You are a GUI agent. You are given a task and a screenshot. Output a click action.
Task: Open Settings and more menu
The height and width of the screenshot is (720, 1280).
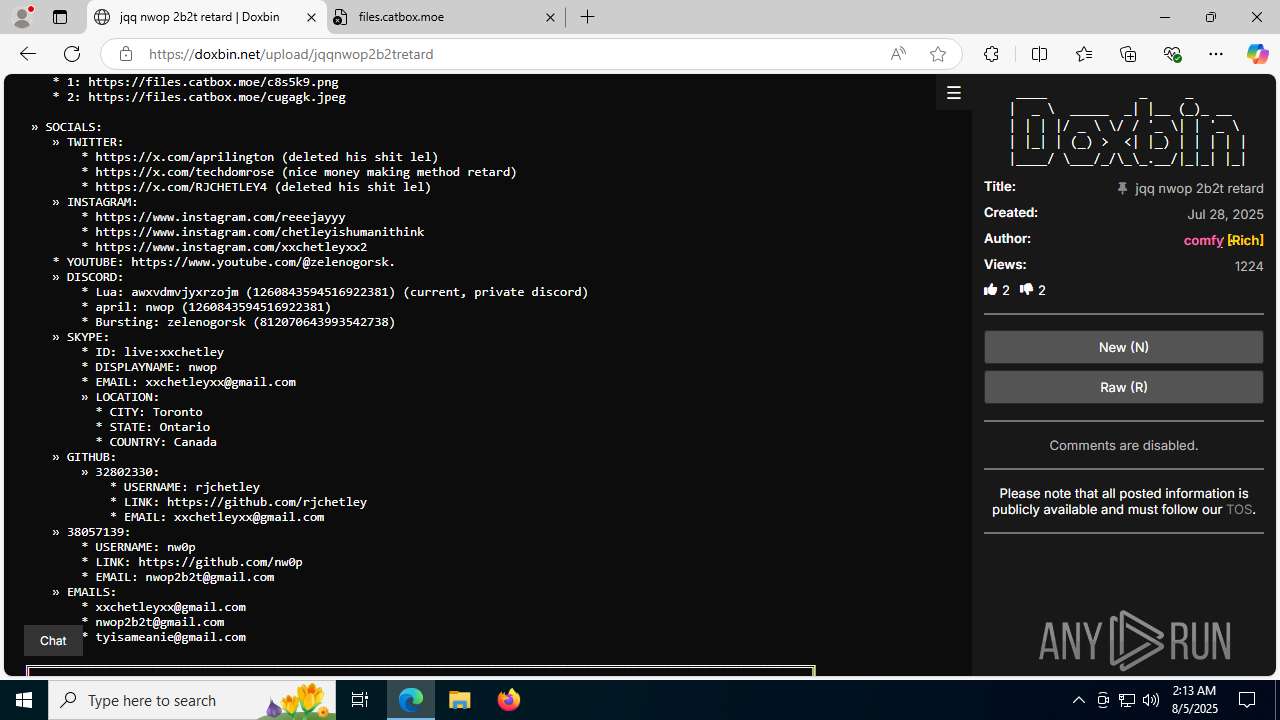[1216, 54]
